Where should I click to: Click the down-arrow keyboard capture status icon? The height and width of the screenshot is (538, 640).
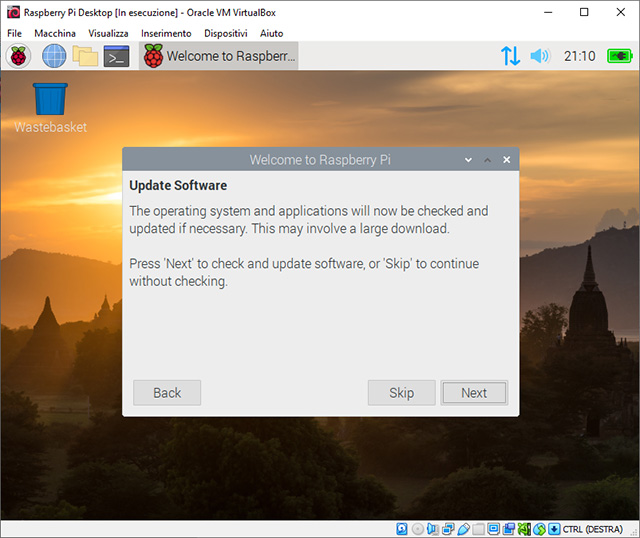click(553, 528)
